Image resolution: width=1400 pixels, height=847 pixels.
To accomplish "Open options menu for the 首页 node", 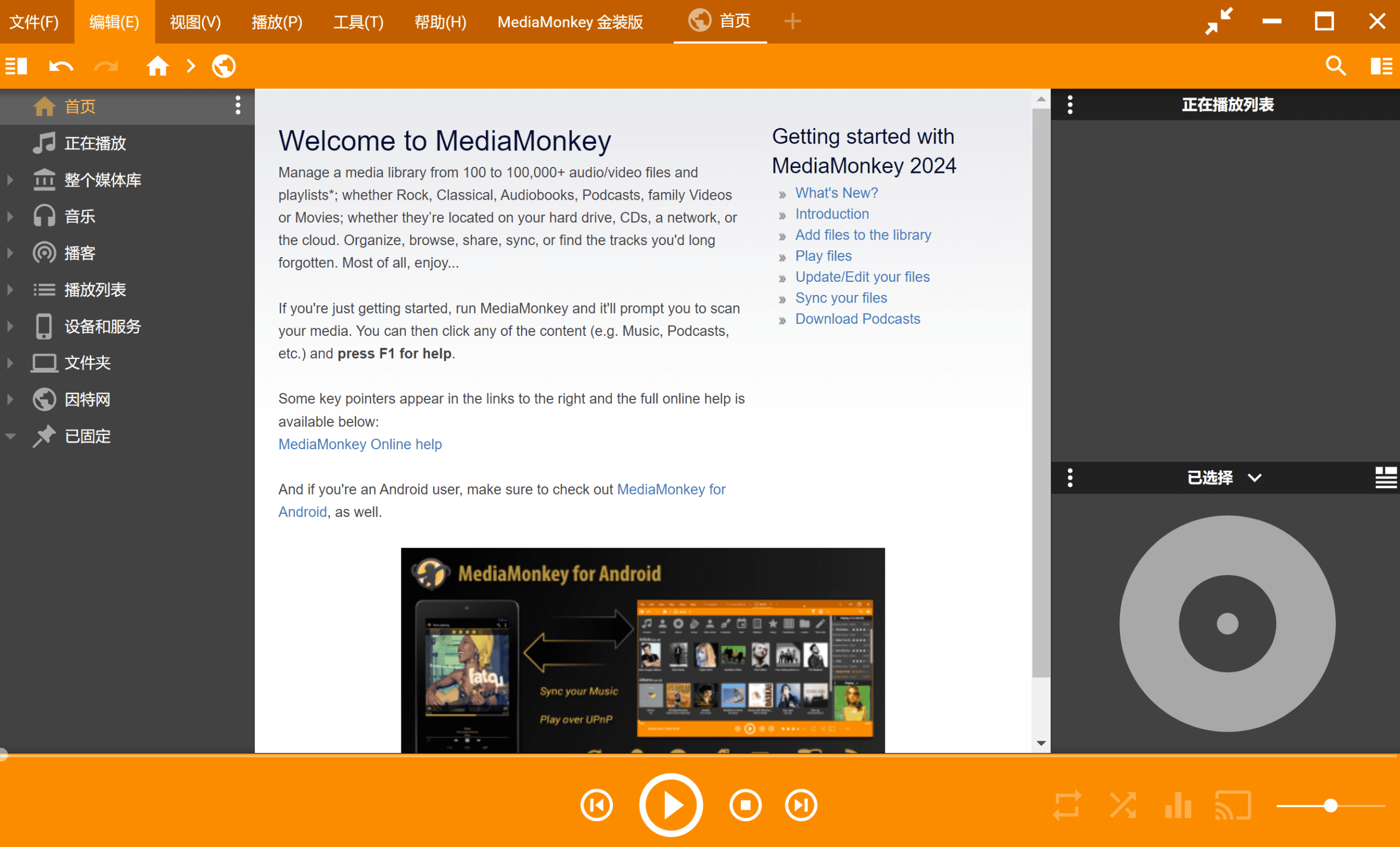I will tap(238, 106).
